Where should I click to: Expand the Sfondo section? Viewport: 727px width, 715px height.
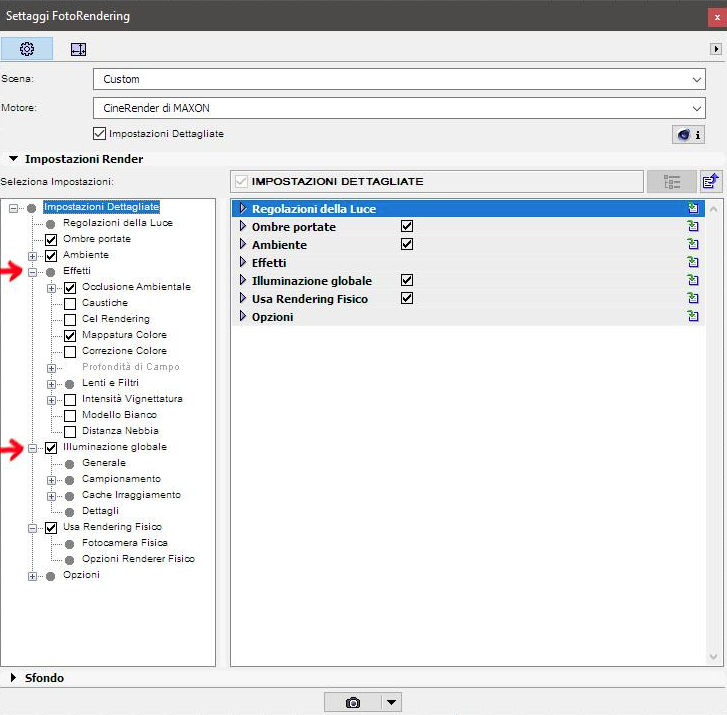pos(14,678)
